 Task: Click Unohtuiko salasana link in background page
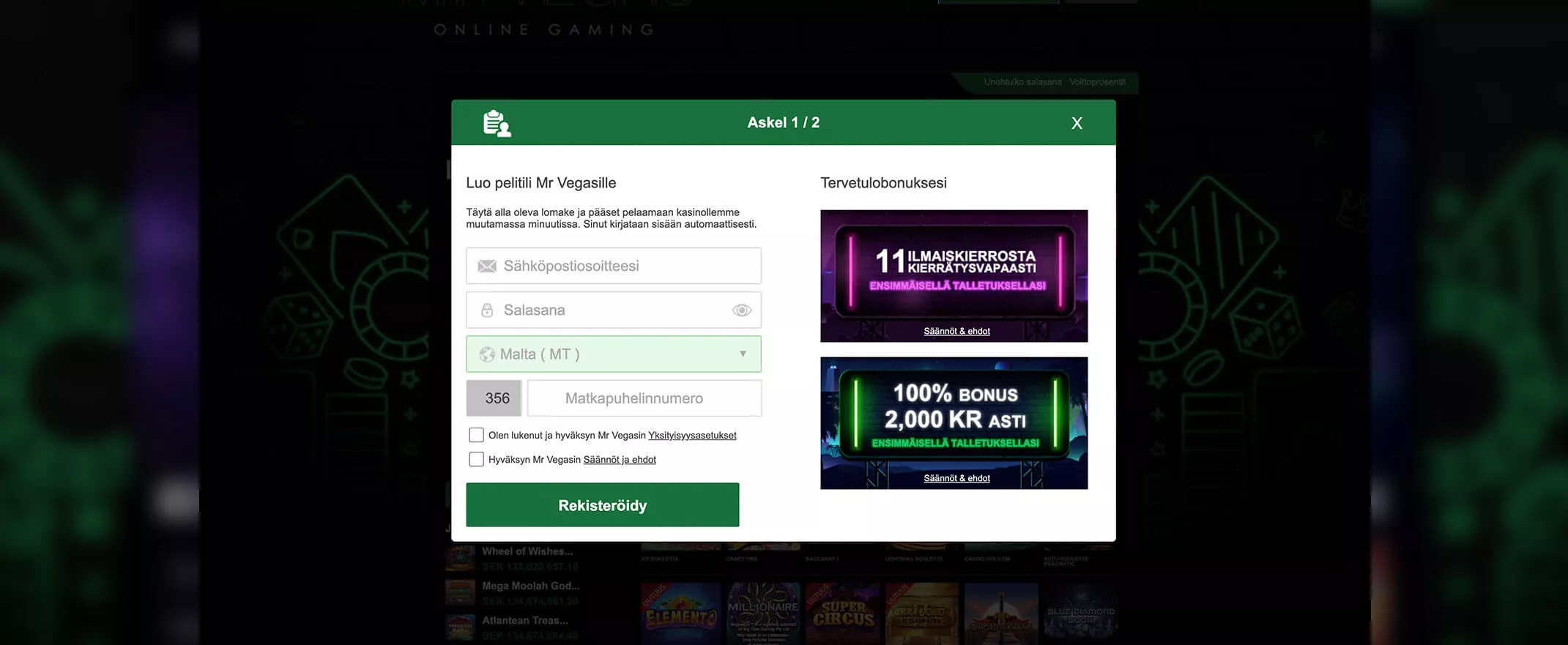click(x=1022, y=82)
